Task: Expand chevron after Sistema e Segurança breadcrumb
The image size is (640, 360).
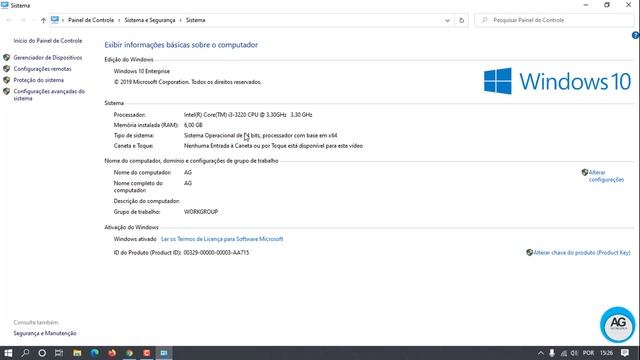Action: pos(180,20)
